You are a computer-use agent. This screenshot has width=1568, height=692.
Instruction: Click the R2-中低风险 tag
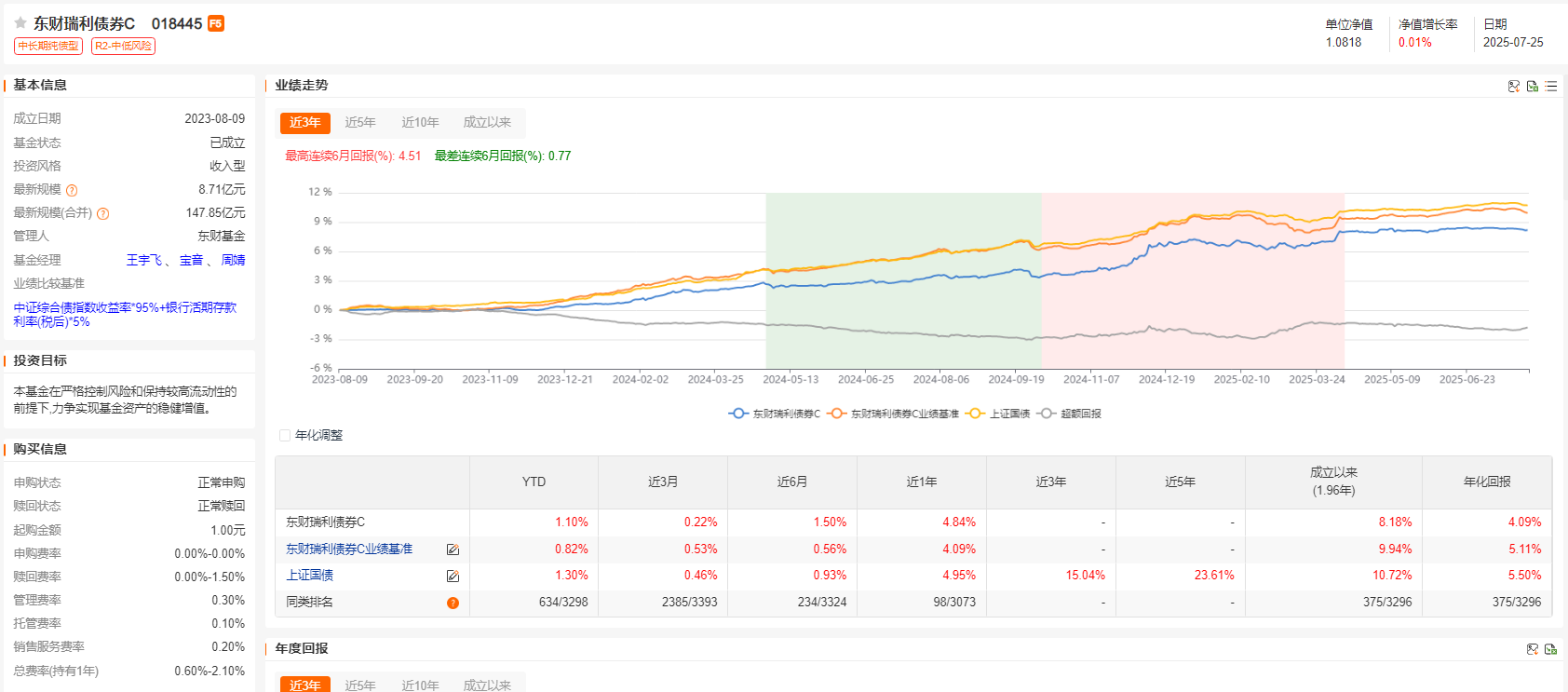coord(123,46)
